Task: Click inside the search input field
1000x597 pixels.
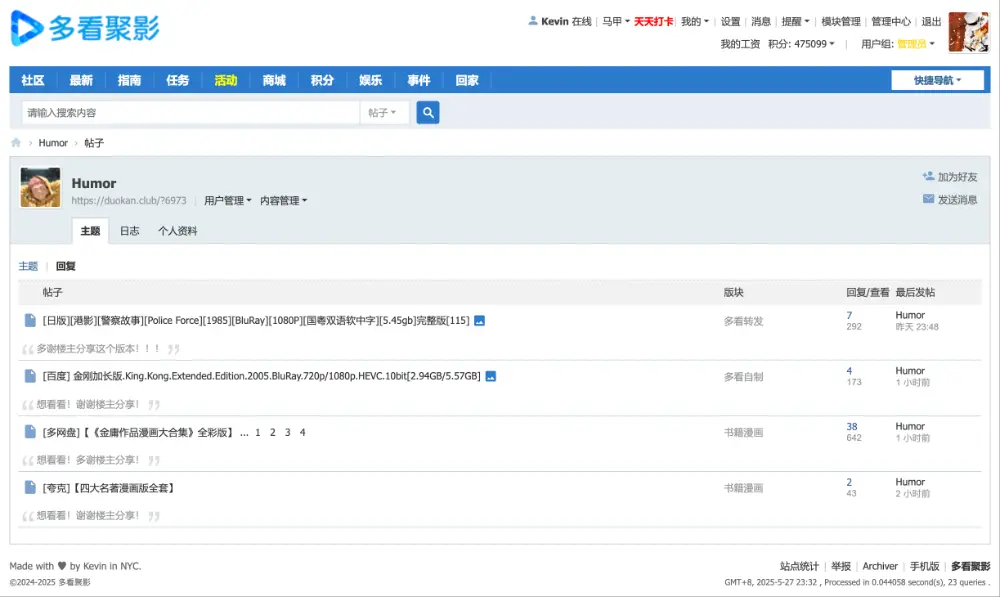Action: pyautogui.click(x=180, y=112)
